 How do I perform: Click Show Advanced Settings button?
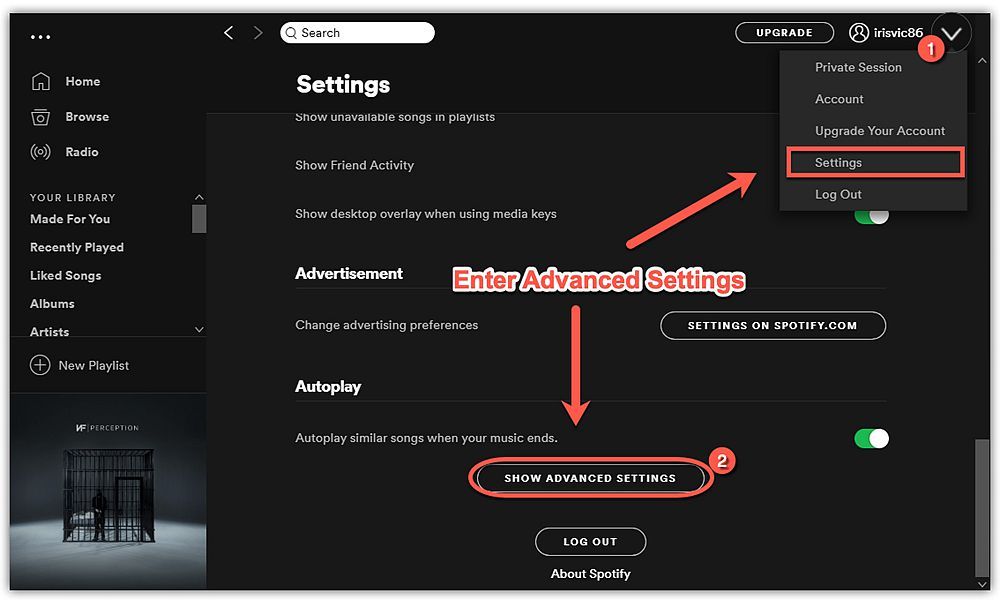click(x=590, y=478)
